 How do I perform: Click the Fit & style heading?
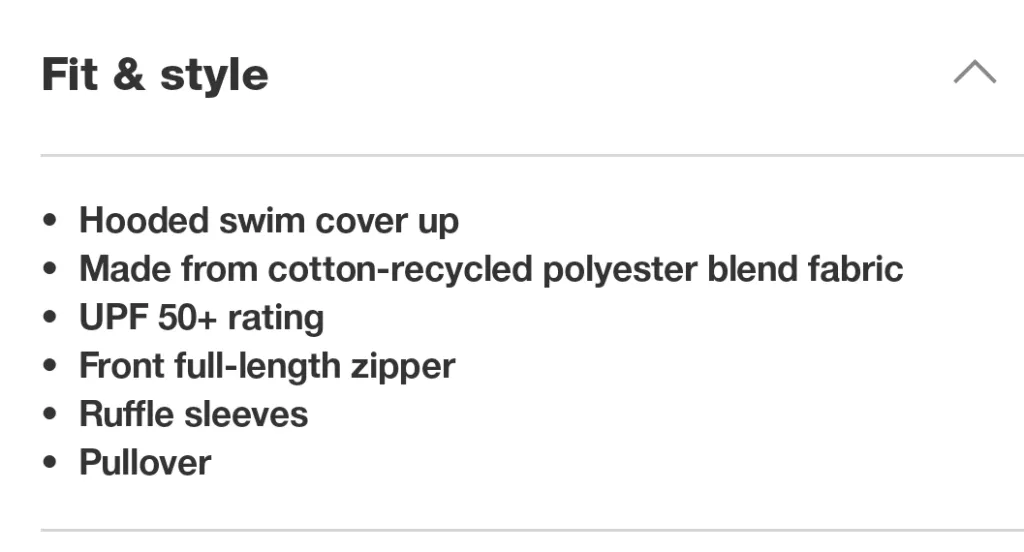pyautogui.click(x=155, y=75)
